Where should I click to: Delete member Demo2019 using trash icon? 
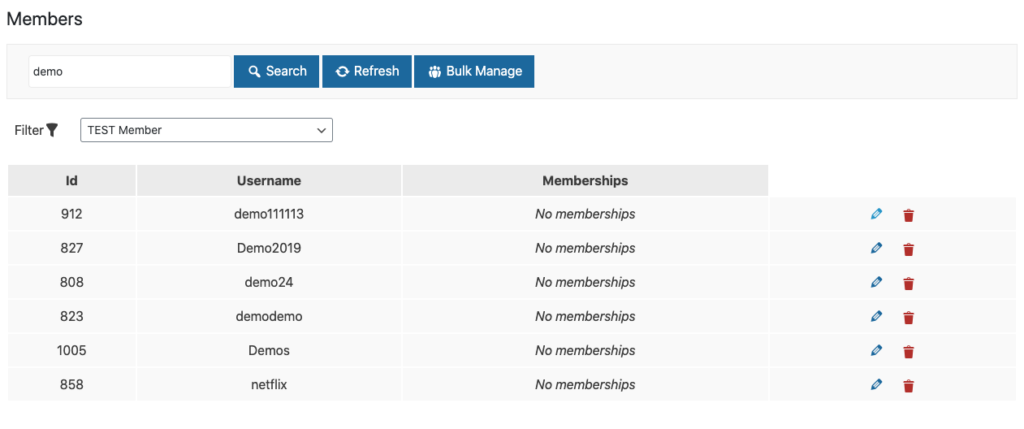[908, 249]
